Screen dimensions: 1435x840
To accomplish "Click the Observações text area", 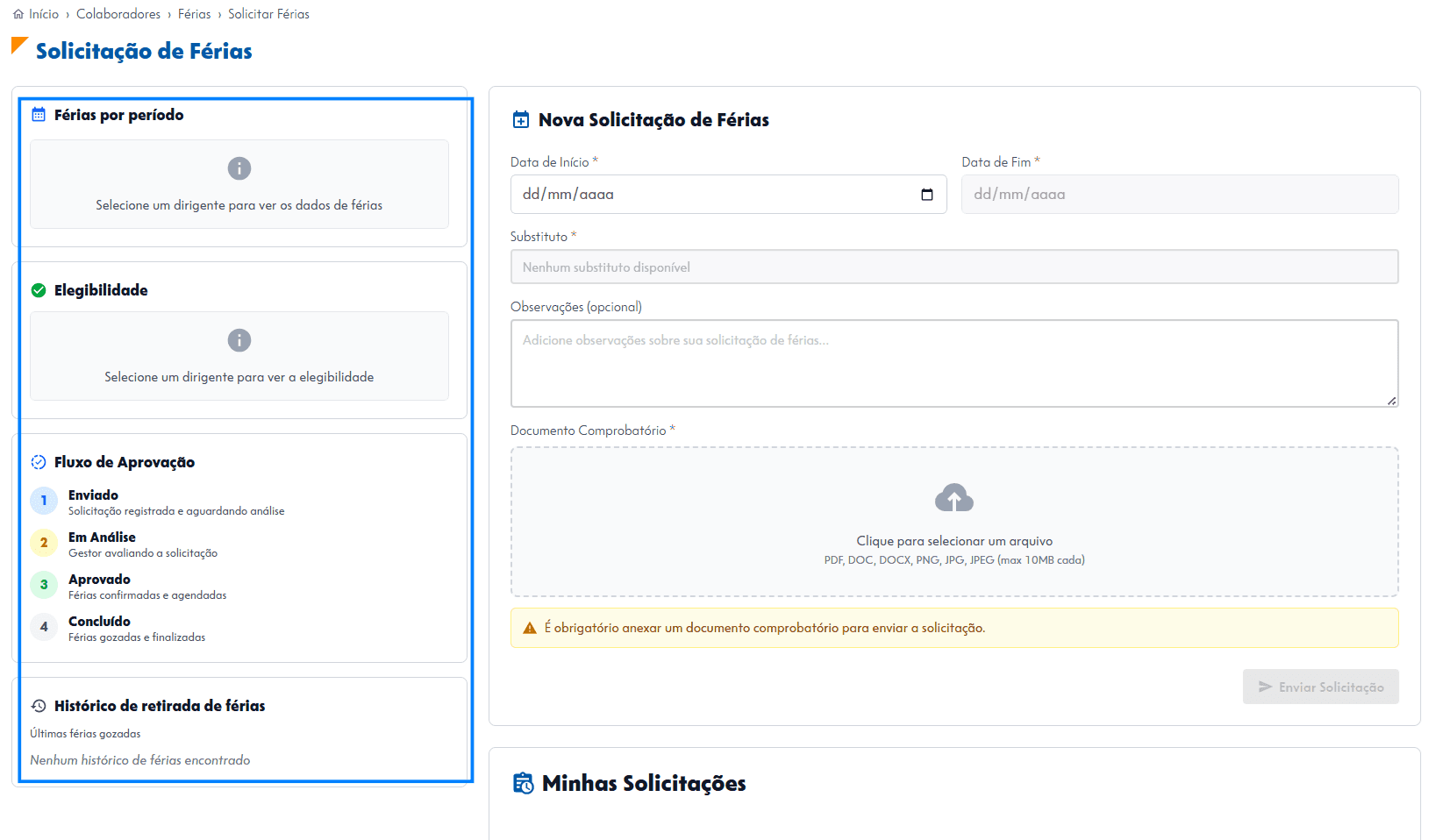I will (954, 363).
